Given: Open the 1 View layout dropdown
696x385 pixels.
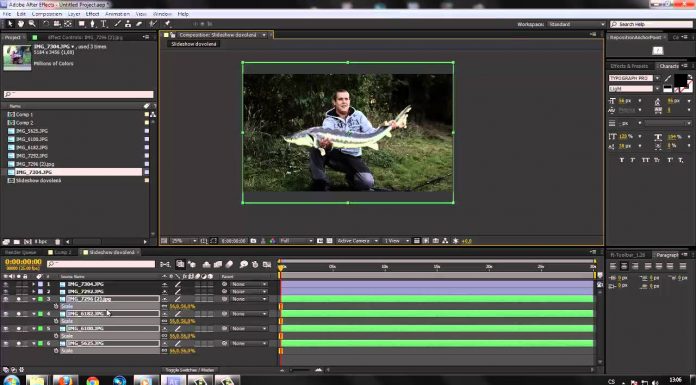Looking at the screenshot, I should click(x=396, y=241).
